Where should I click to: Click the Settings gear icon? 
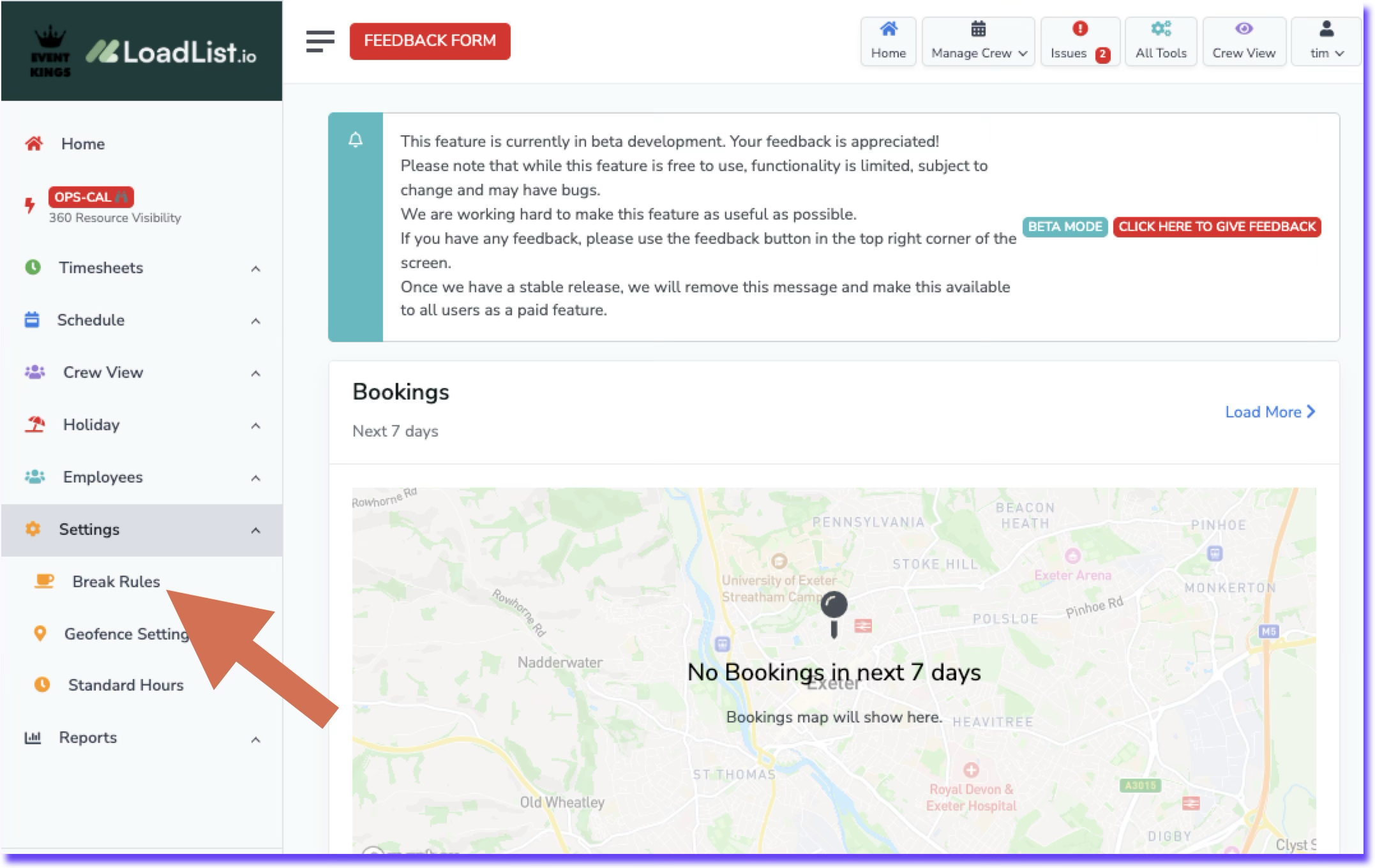(33, 529)
